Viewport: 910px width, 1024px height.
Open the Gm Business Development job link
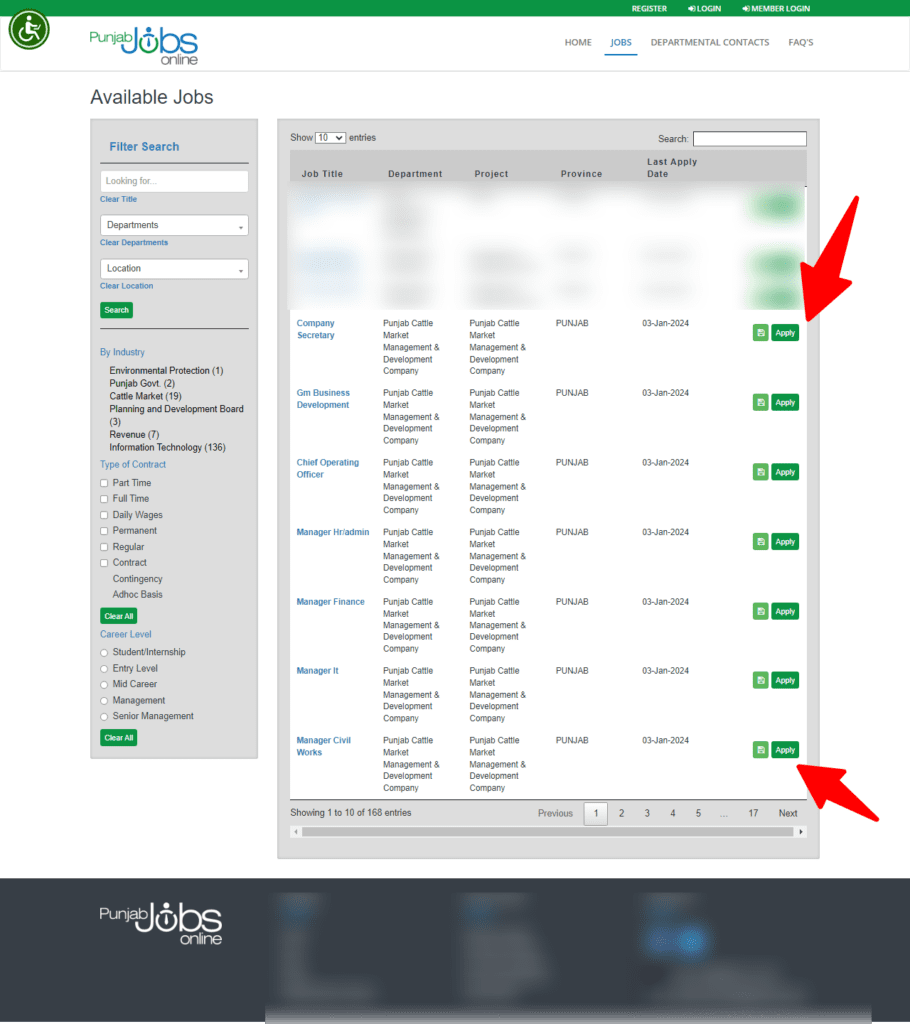click(323, 399)
